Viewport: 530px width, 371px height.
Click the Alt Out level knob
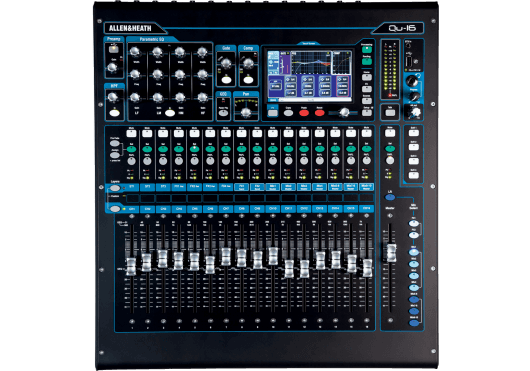pos(414,112)
